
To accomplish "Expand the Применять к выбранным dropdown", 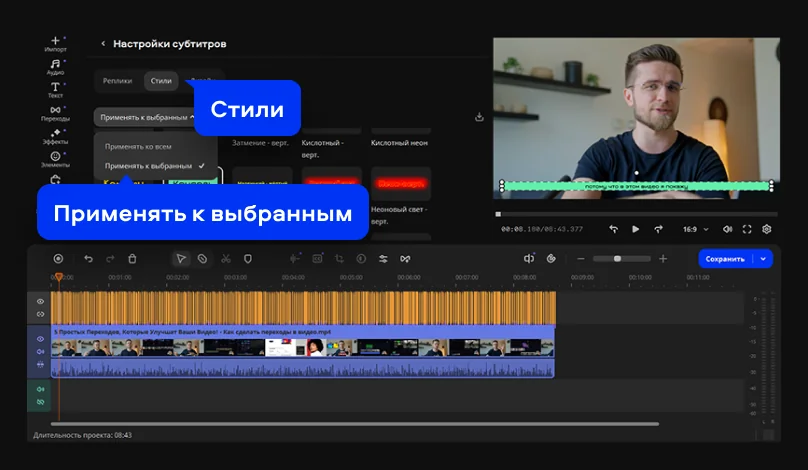I will (146, 117).
